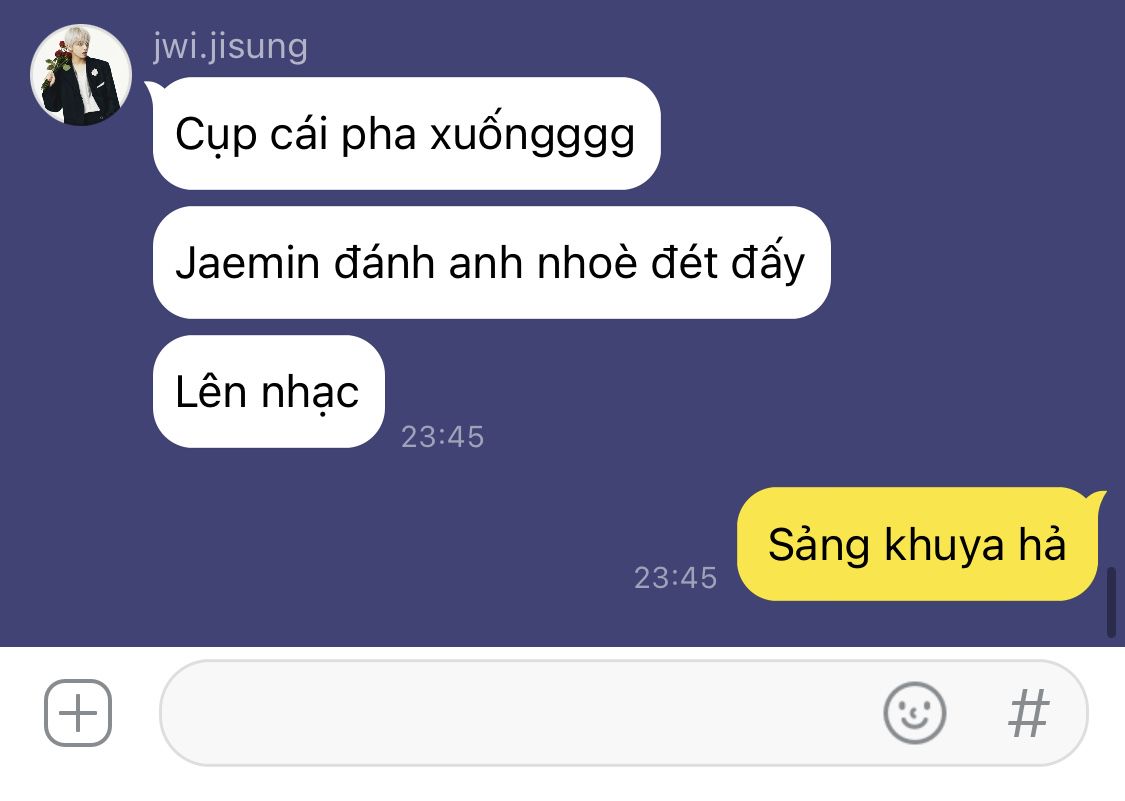Open the plus attachment menu
1125x801 pixels.
pyautogui.click(x=77, y=713)
